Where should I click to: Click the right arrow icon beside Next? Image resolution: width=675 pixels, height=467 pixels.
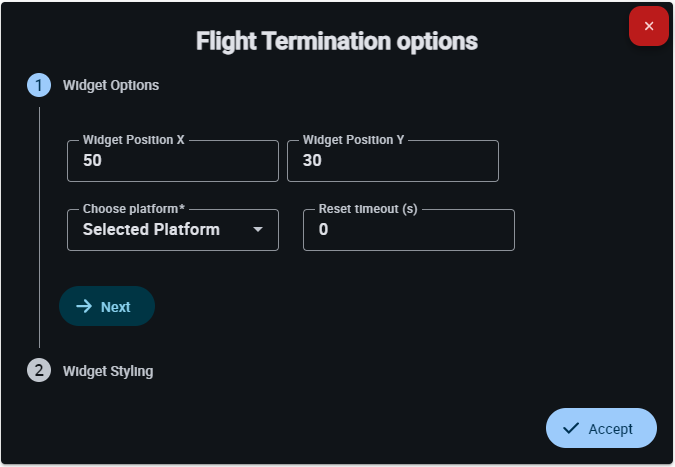[84, 307]
